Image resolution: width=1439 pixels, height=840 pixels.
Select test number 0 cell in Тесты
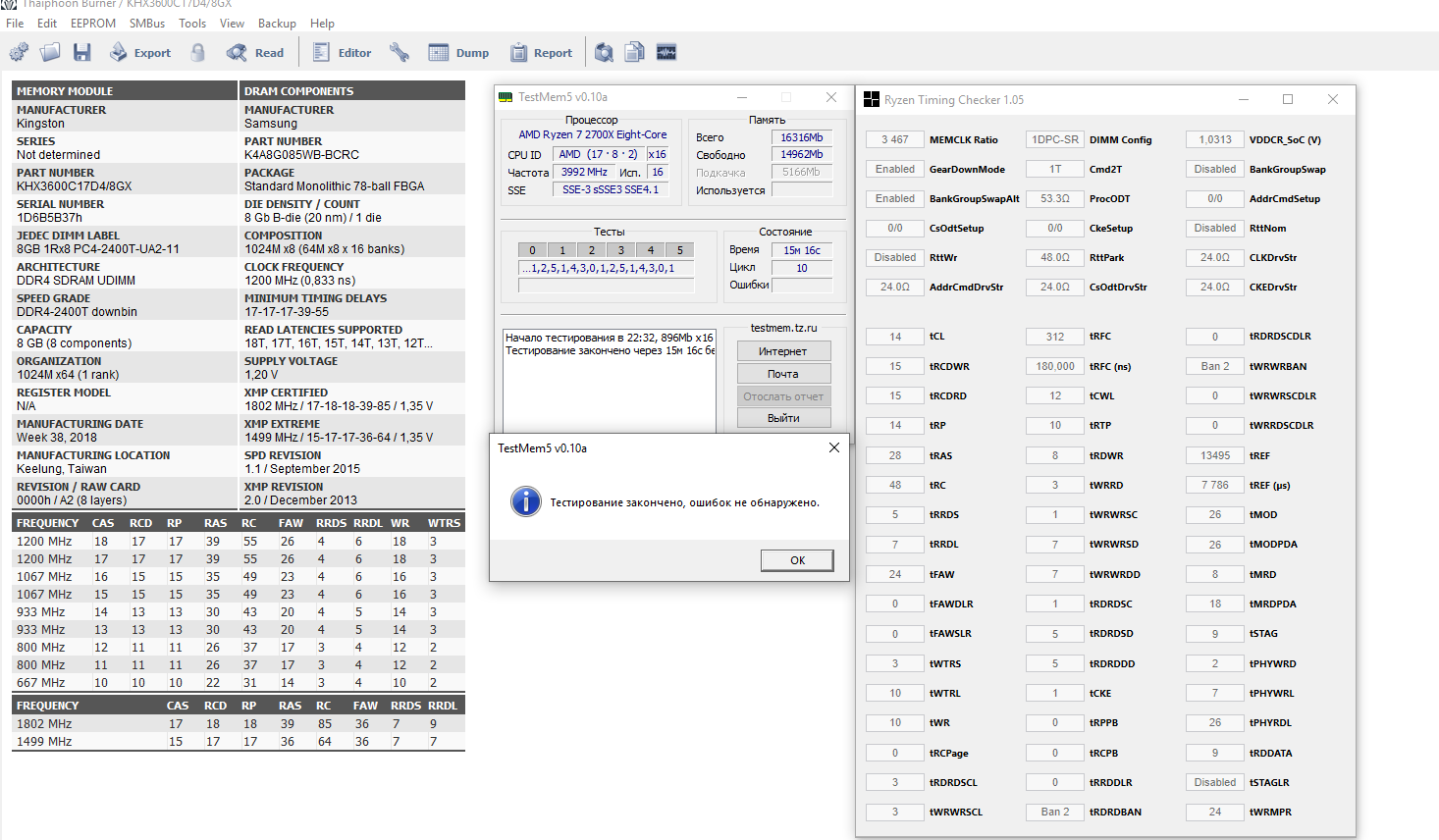[533, 250]
